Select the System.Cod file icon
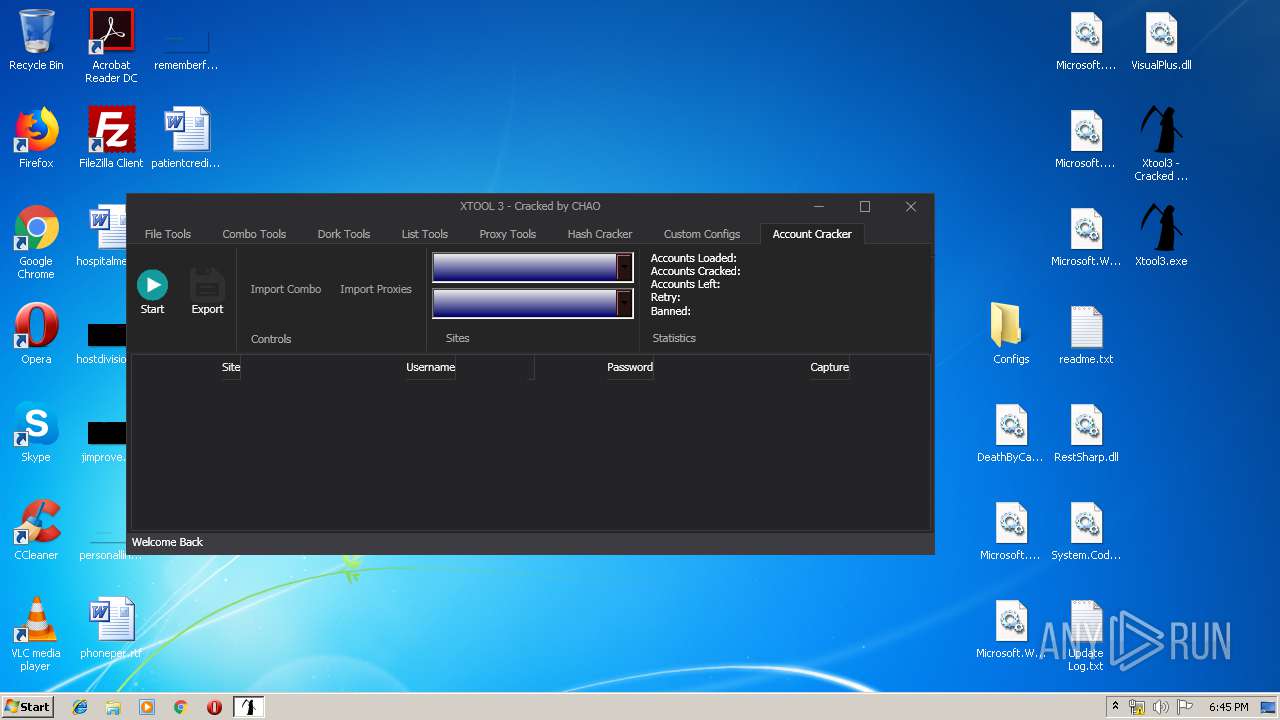Image resolution: width=1280 pixels, height=720 pixels. tap(1086, 530)
